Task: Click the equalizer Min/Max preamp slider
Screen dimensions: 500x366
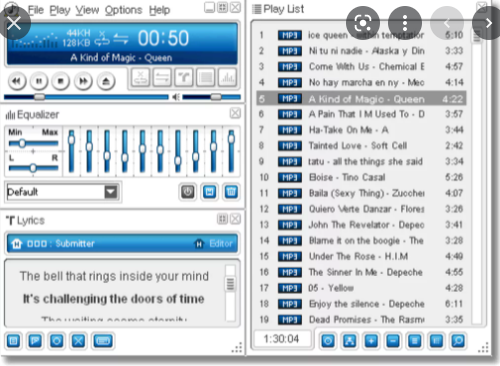Action: click(x=33, y=143)
